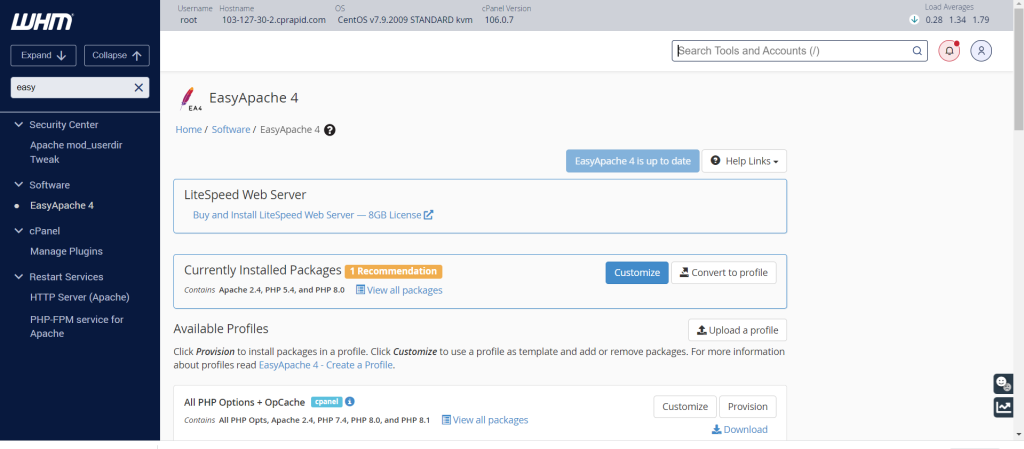Click the load averages down arrow icon

(914, 20)
